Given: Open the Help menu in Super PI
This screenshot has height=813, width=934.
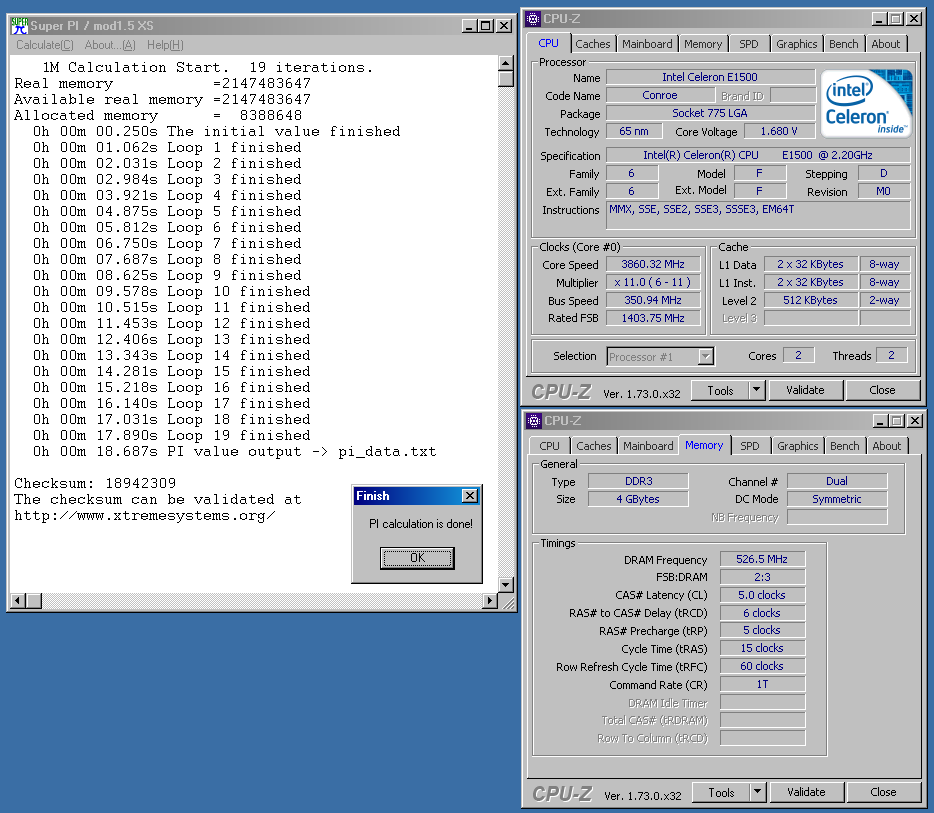Looking at the screenshot, I should [165, 45].
